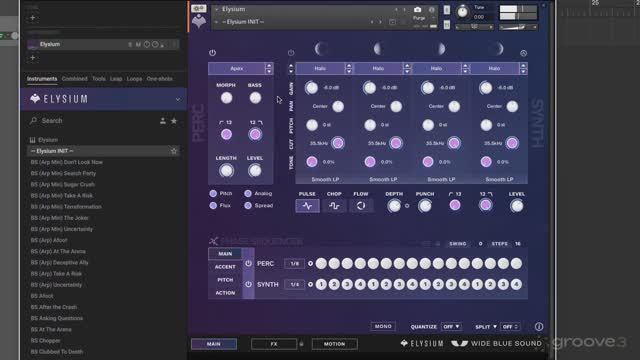Toggle the SYNTH sequencer row power

pos(248,284)
